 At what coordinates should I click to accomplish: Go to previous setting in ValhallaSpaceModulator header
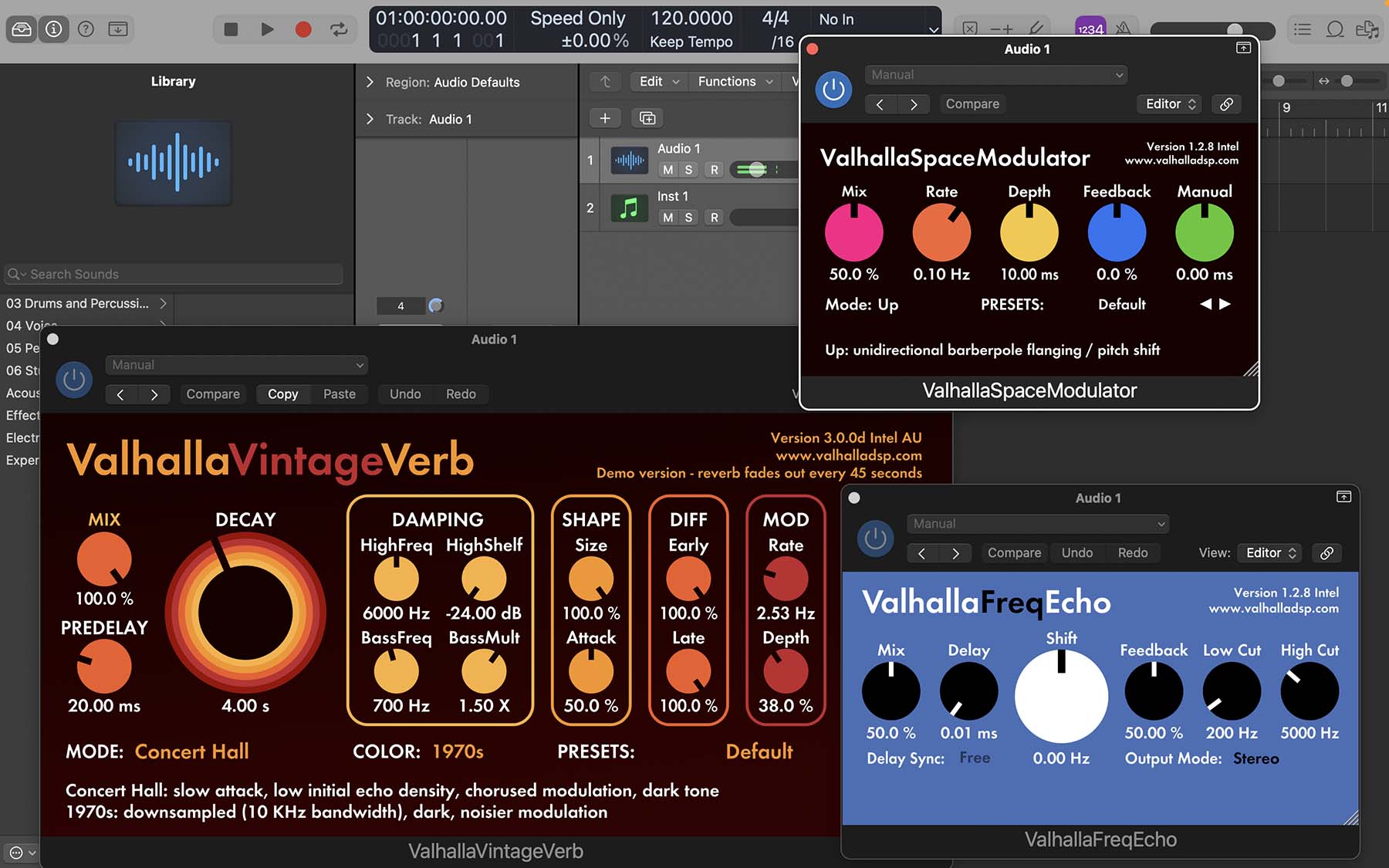[880, 104]
